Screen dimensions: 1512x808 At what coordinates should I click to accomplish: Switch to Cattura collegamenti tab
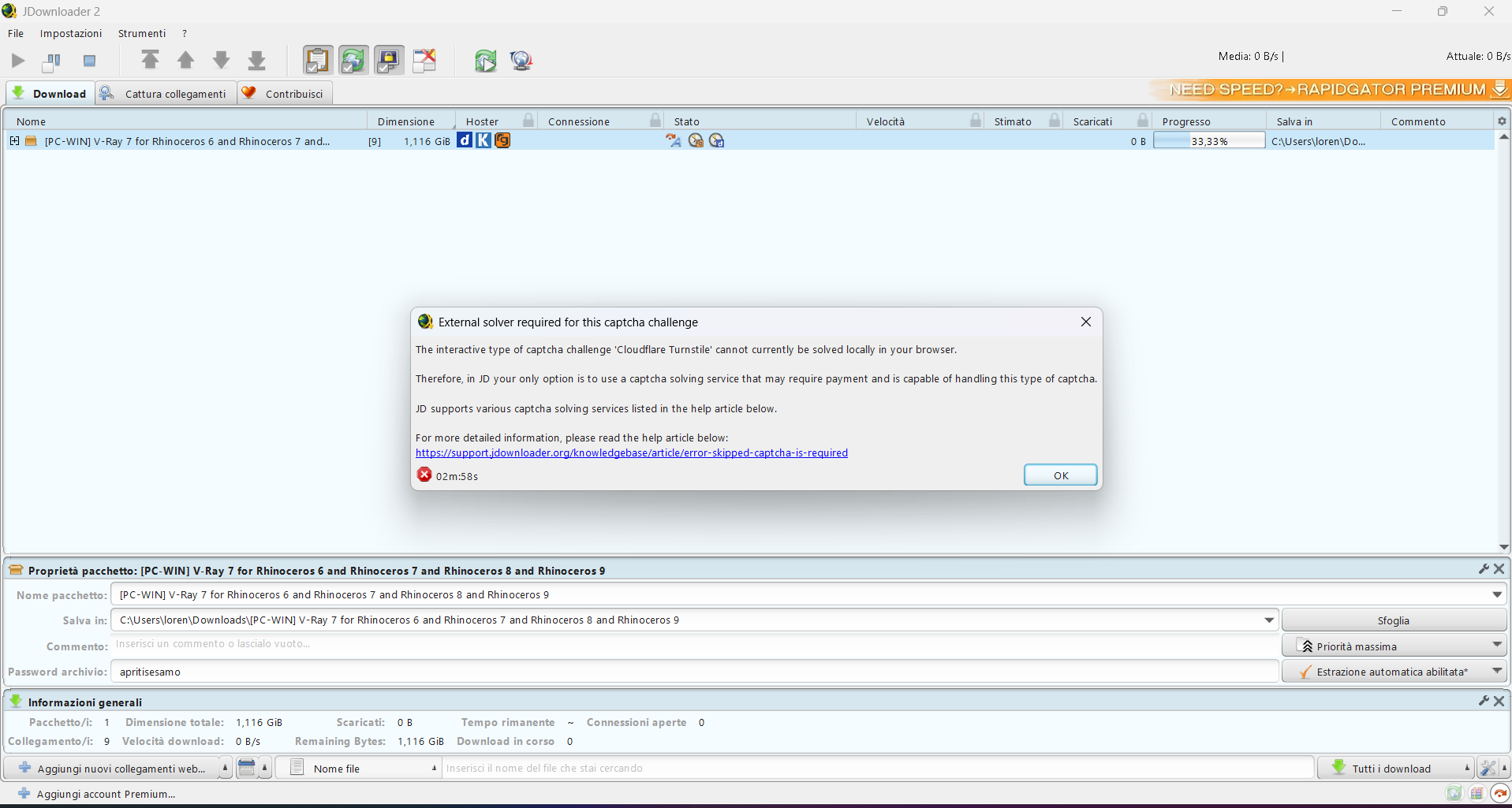point(166,94)
